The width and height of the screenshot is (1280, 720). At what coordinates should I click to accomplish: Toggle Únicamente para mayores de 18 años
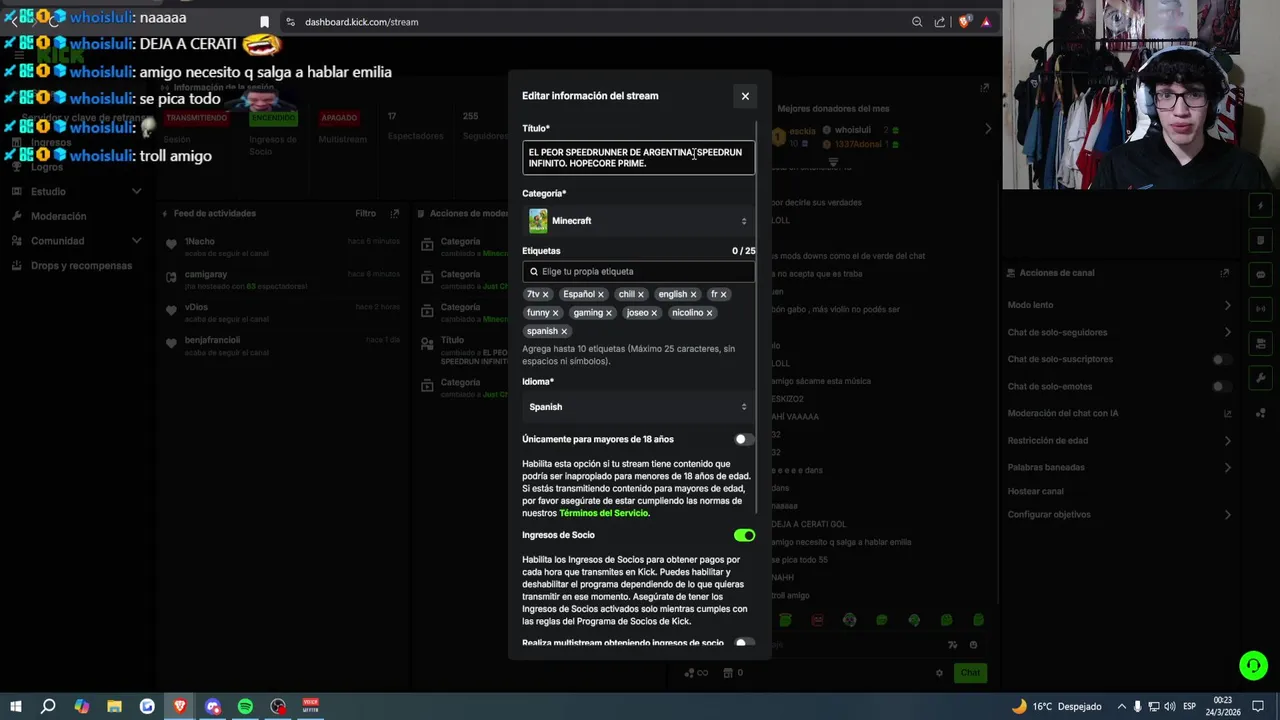point(744,439)
